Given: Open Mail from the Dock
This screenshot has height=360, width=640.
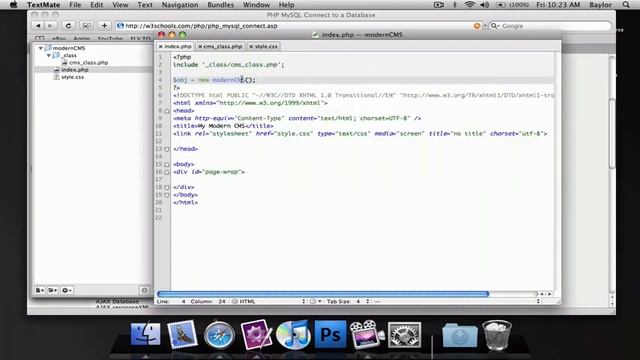Looking at the screenshot, I should pos(182,334).
